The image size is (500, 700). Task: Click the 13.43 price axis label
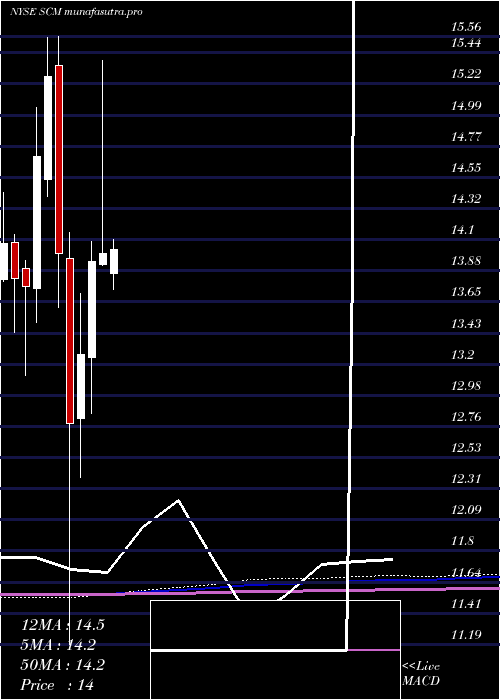(x=466, y=323)
